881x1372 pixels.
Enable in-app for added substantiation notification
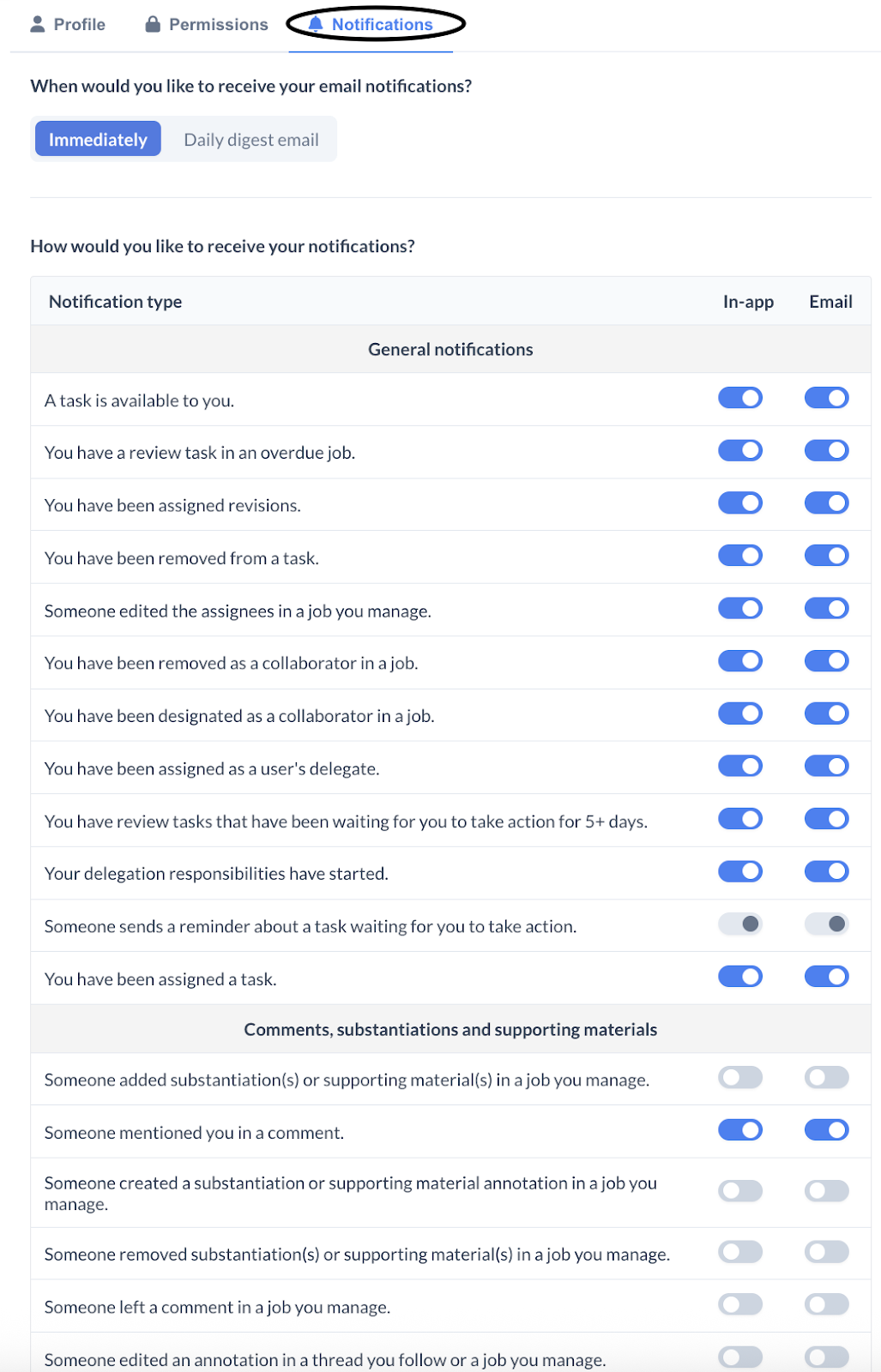(x=740, y=1078)
